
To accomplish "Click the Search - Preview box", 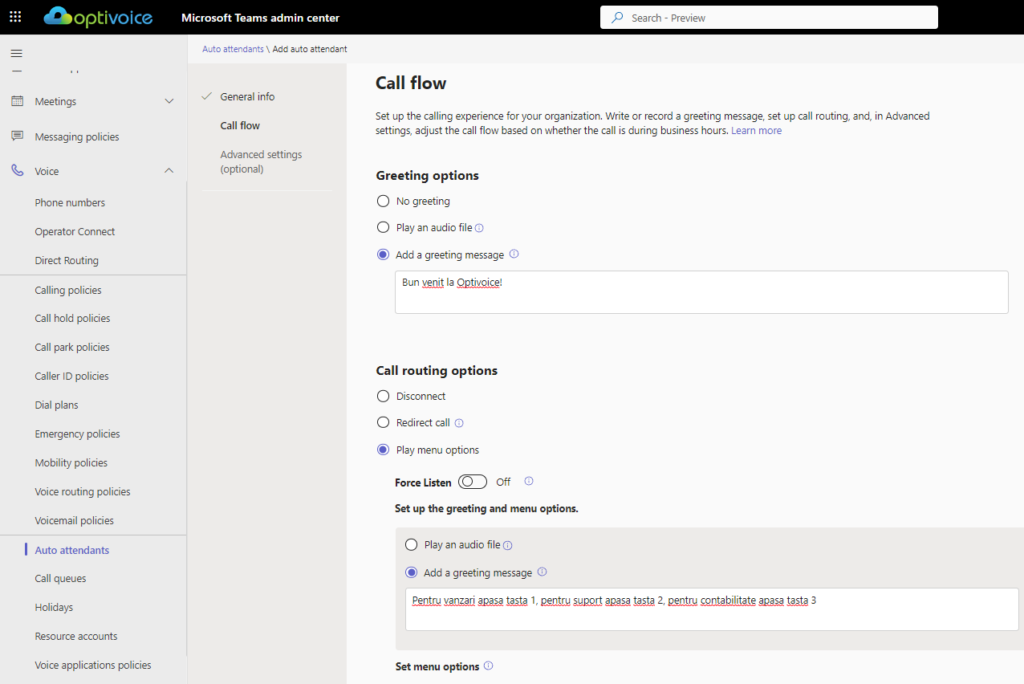I will coord(769,18).
